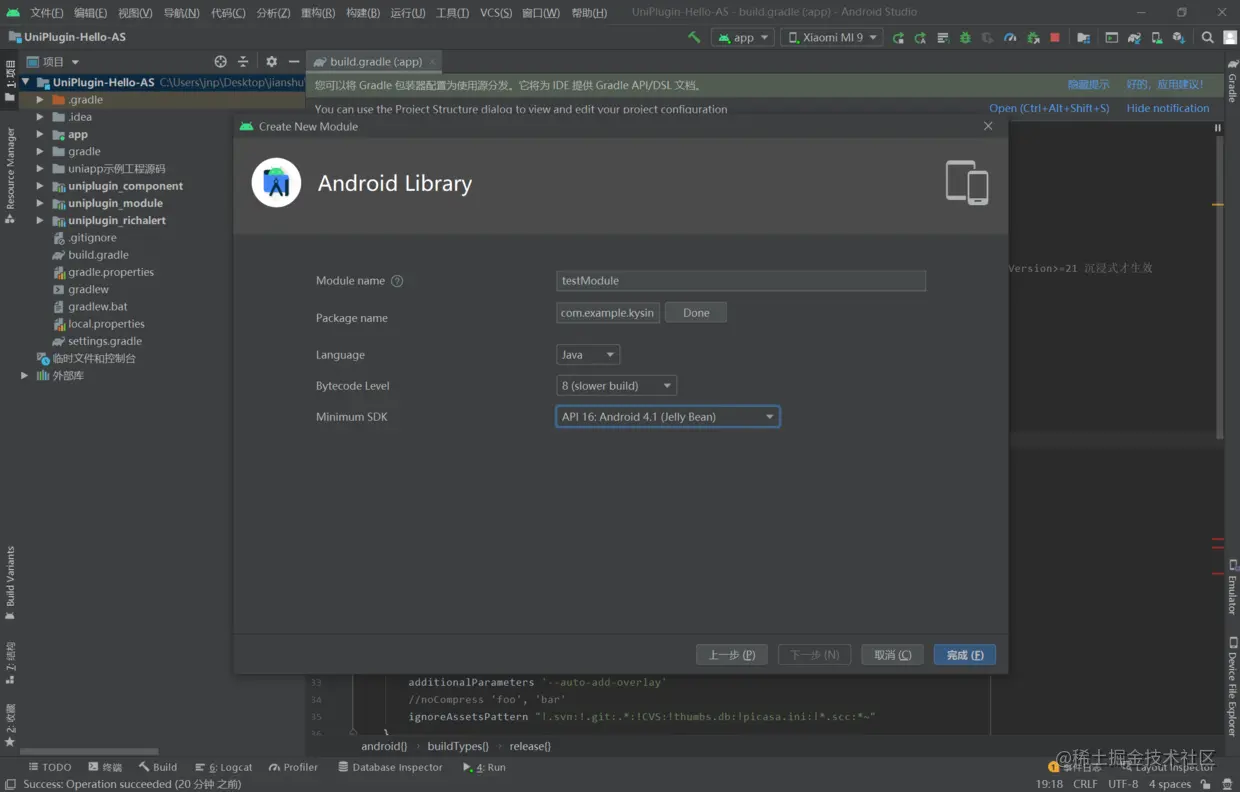Open the Profiler tool window tab
This screenshot has height=792, width=1240.
[293, 767]
